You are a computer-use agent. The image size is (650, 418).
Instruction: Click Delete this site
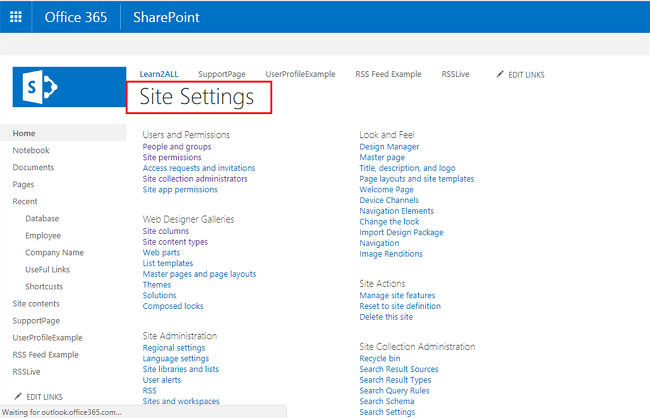(x=386, y=317)
